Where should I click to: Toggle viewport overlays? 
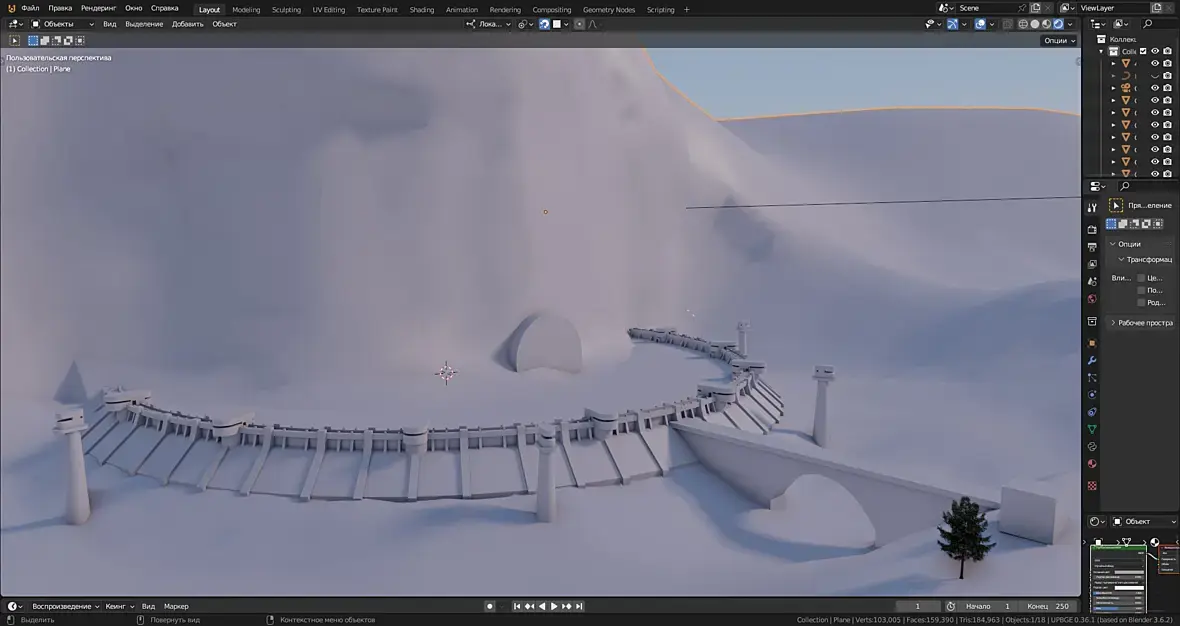[x=980, y=24]
